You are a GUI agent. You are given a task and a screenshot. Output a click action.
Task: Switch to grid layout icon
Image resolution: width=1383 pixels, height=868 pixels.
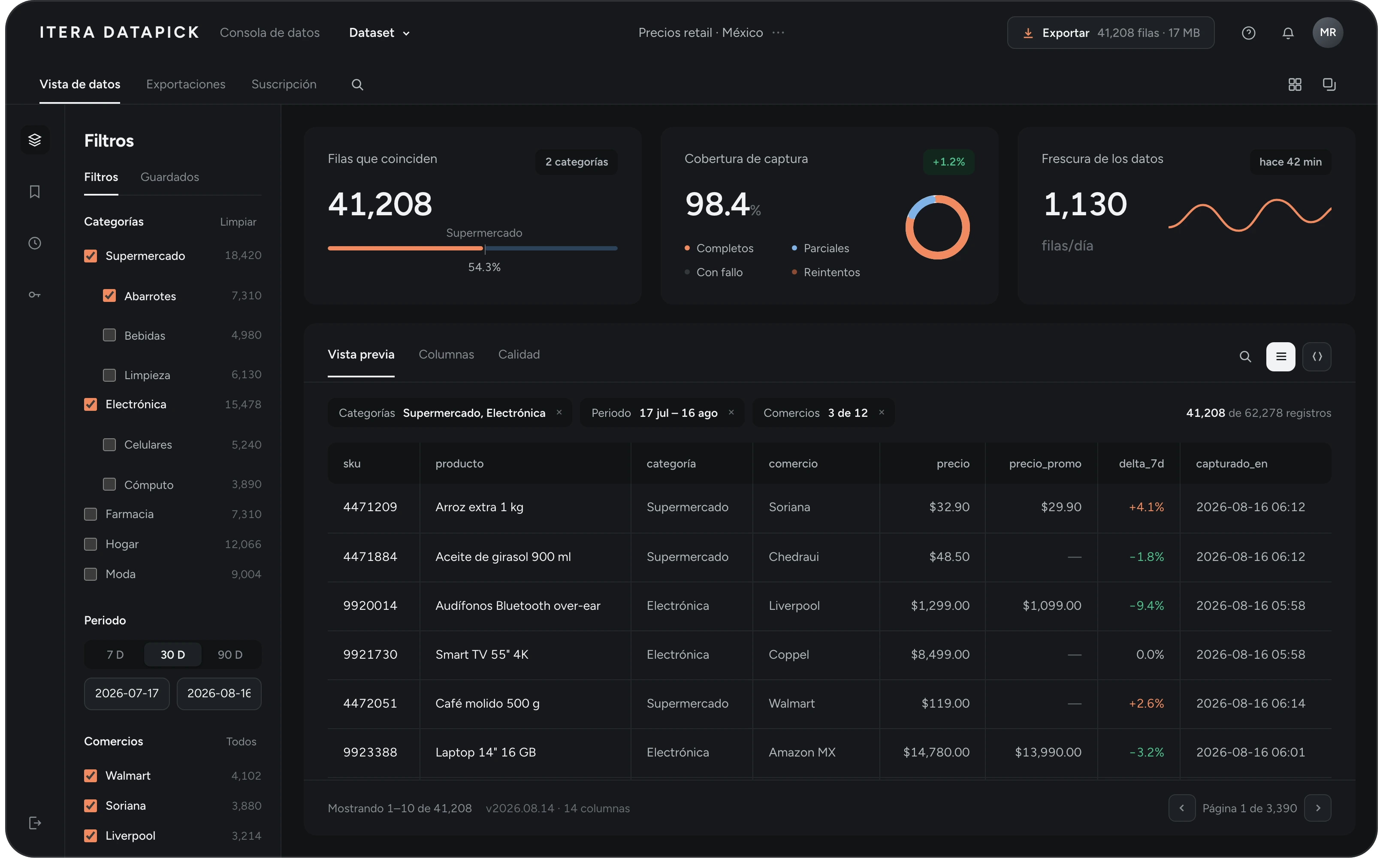[1294, 84]
